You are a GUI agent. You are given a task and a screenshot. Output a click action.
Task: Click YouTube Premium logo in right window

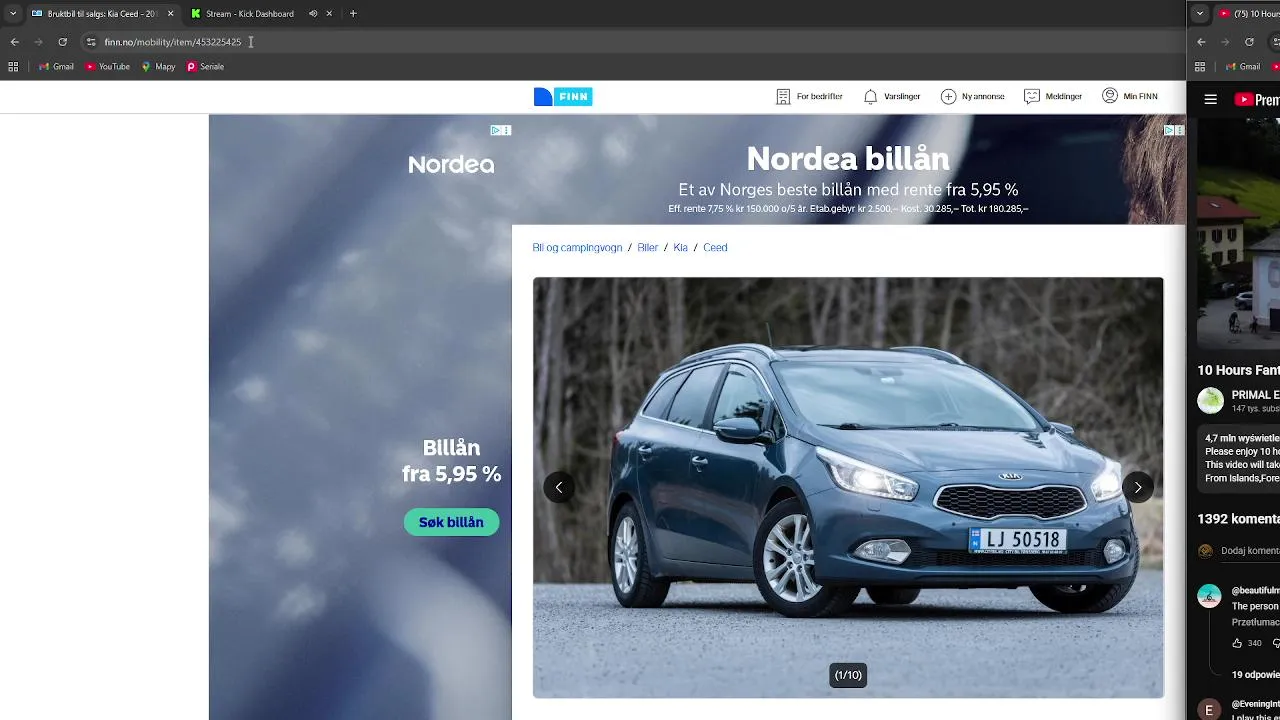pos(1257,99)
